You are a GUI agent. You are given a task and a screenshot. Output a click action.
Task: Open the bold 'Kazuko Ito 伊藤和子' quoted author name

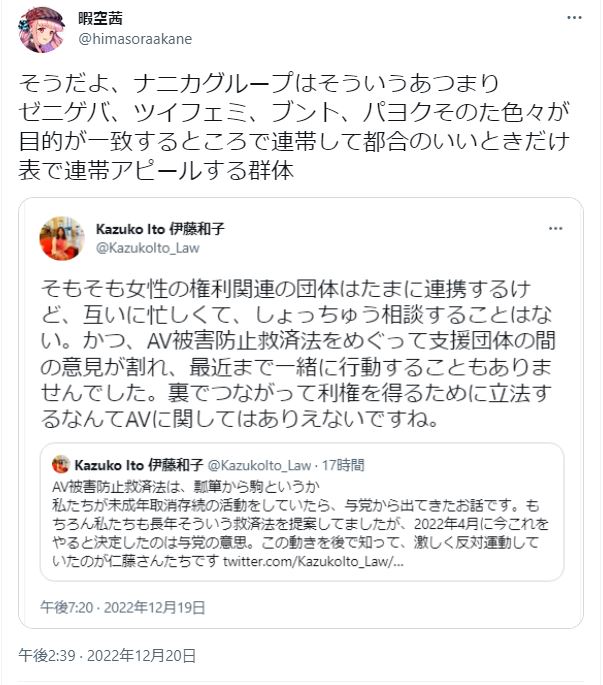pos(158,228)
